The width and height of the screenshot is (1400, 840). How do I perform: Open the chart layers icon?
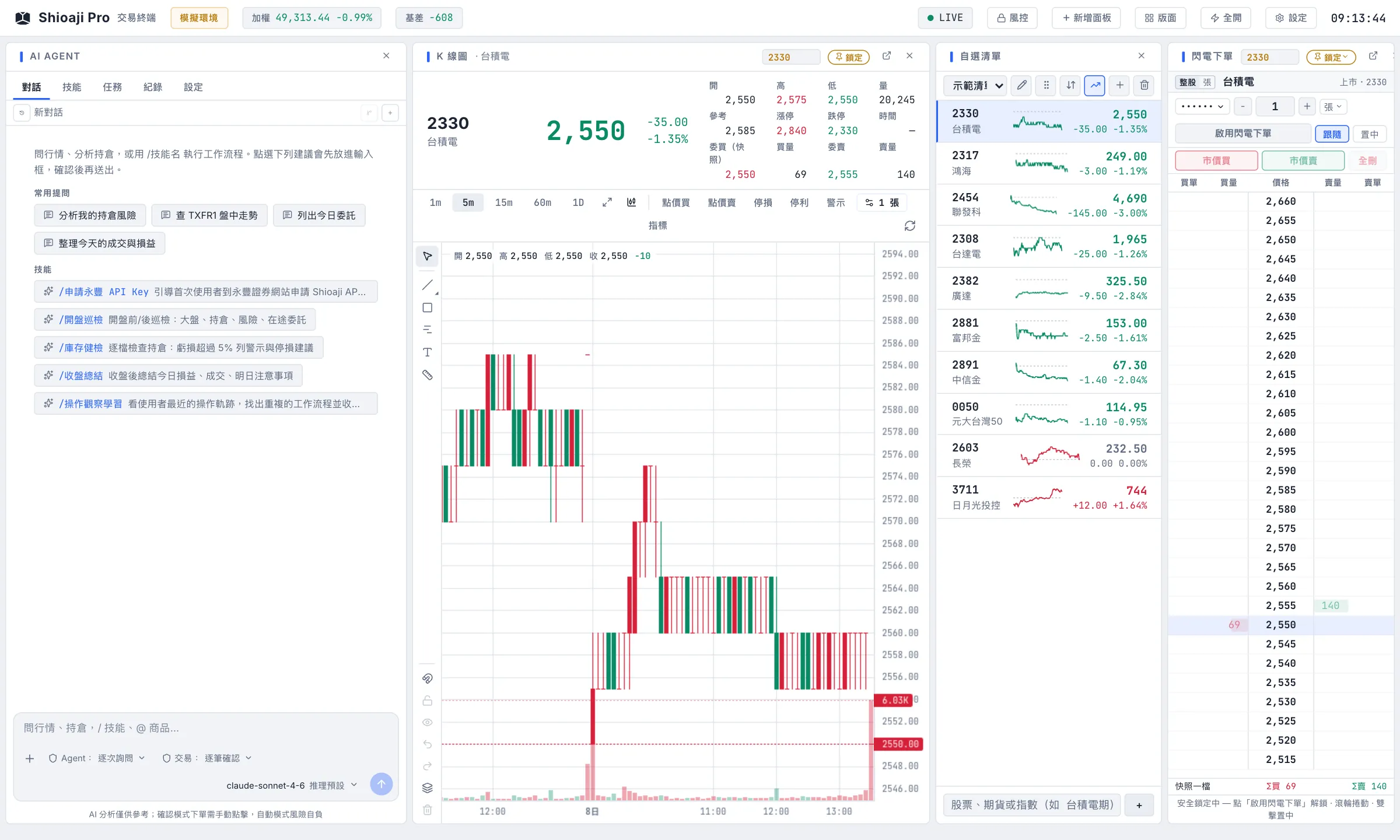[427, 788]
